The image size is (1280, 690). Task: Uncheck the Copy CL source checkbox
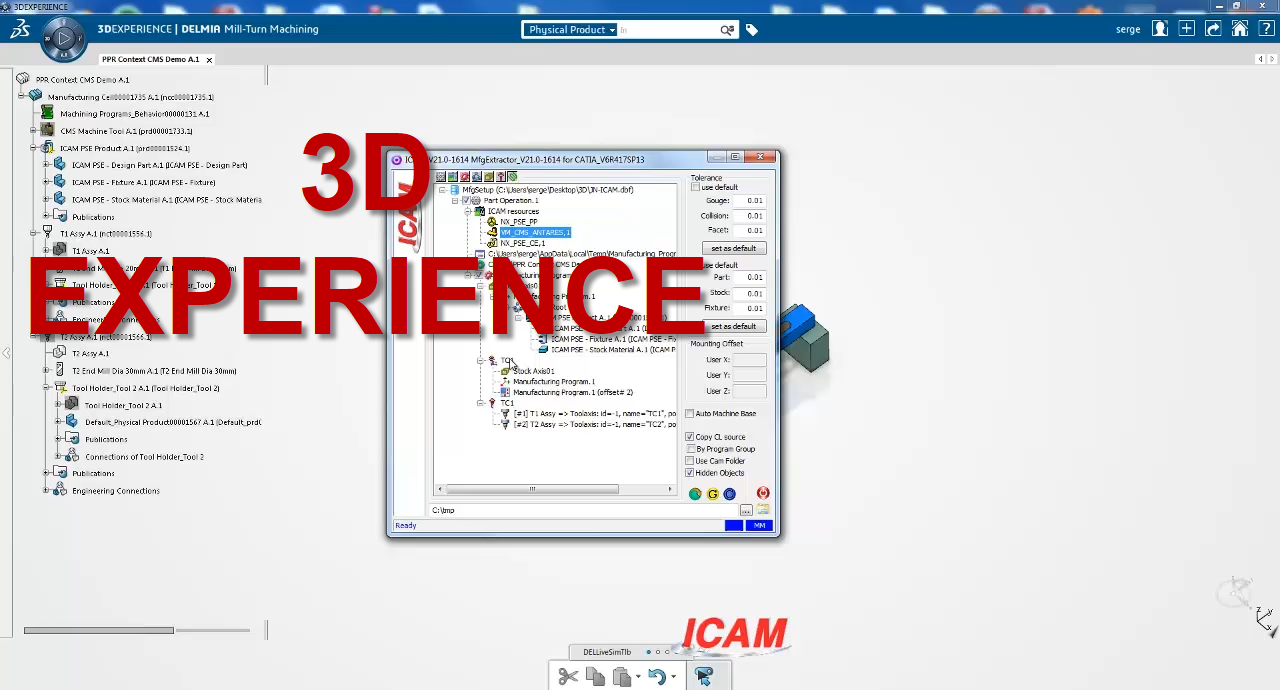pyautogui.click(x=690, y=437)
